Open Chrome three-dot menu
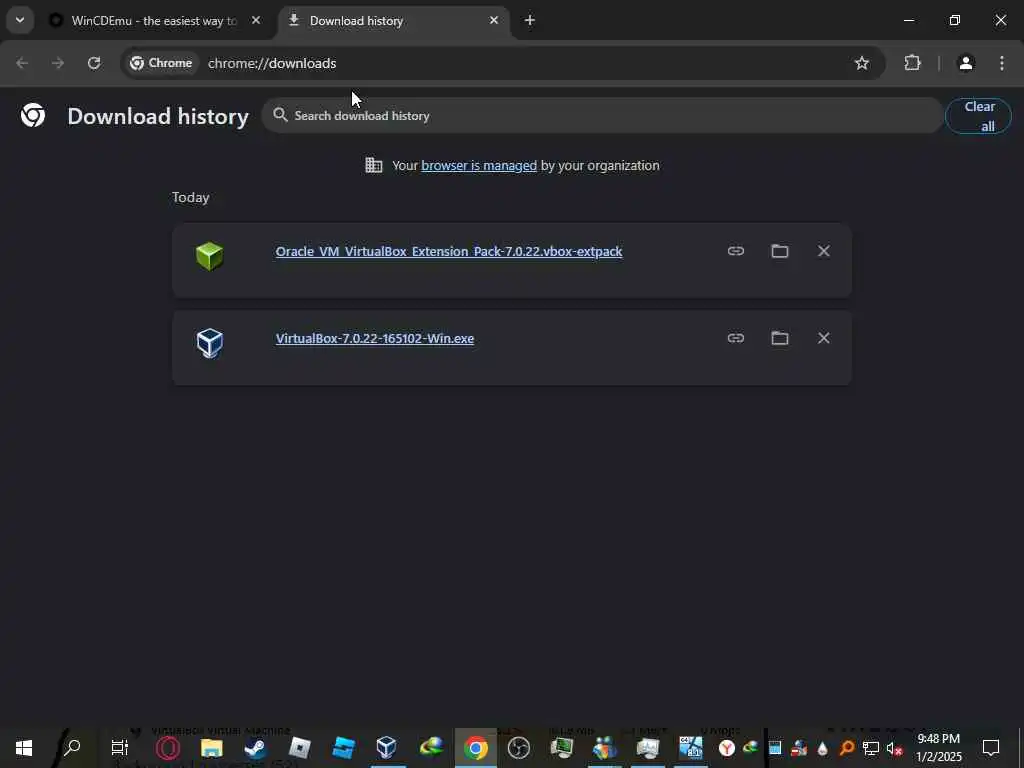1024x768 pixels. [1002, 63]
